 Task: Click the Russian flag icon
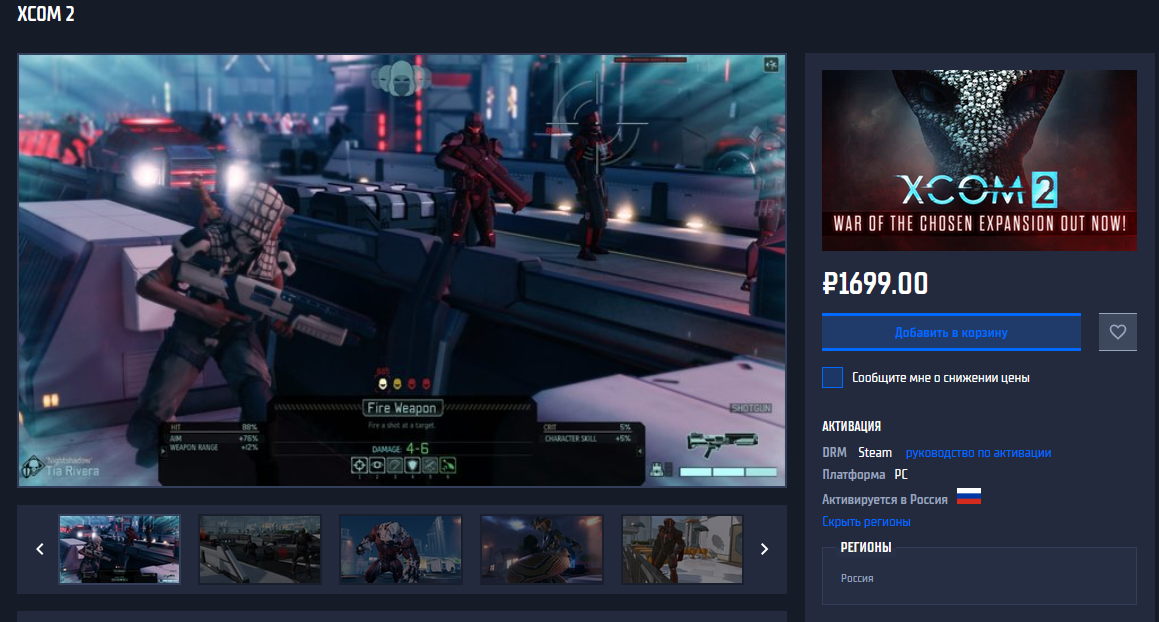(968, 496)
